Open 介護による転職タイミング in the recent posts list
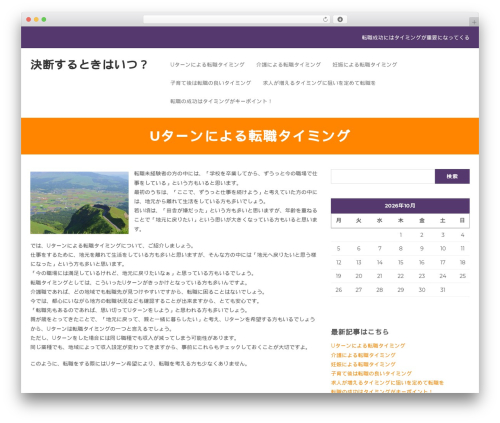500x423 pixels. coord(363,355)
